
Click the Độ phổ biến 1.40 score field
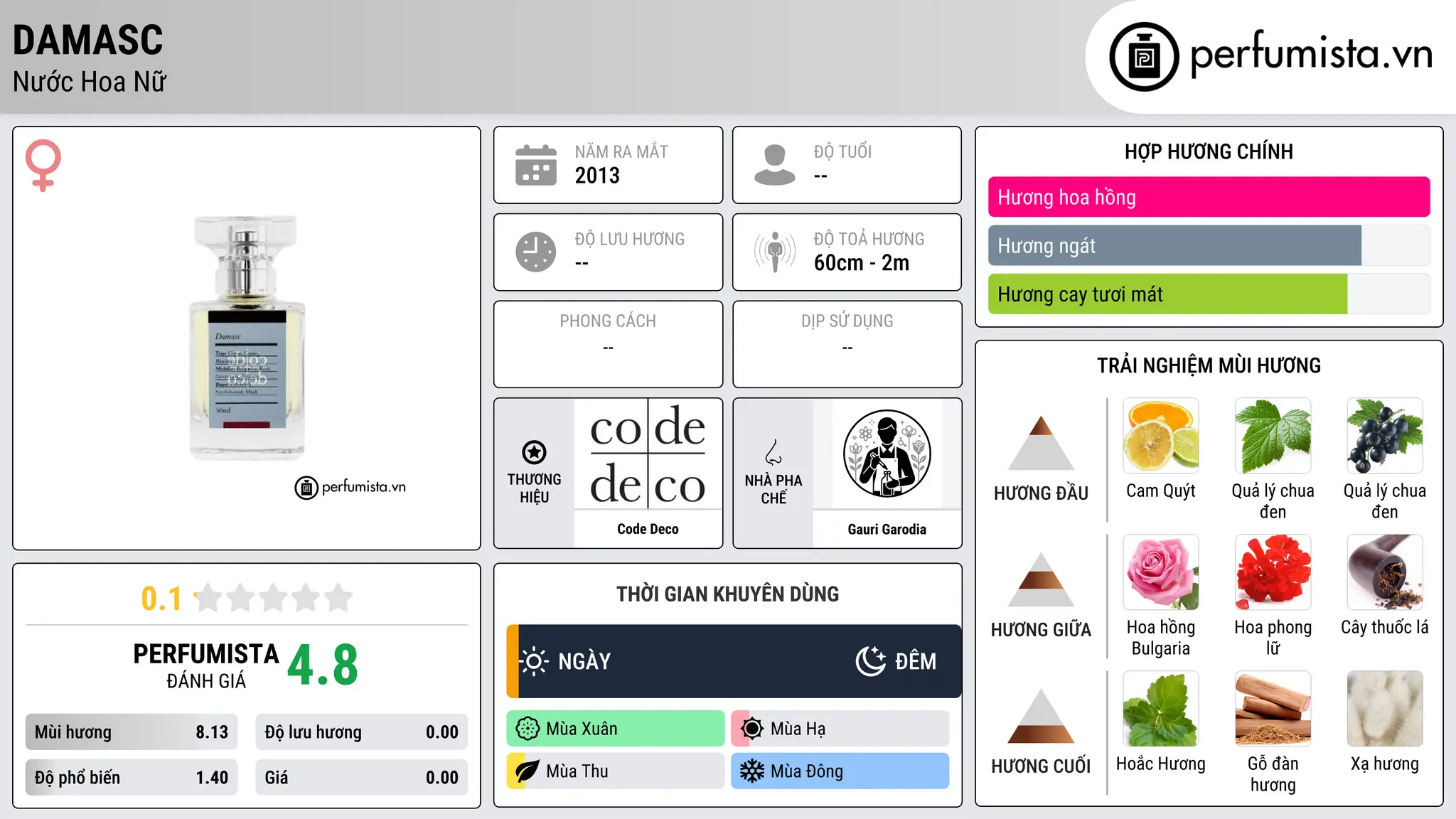132,778
